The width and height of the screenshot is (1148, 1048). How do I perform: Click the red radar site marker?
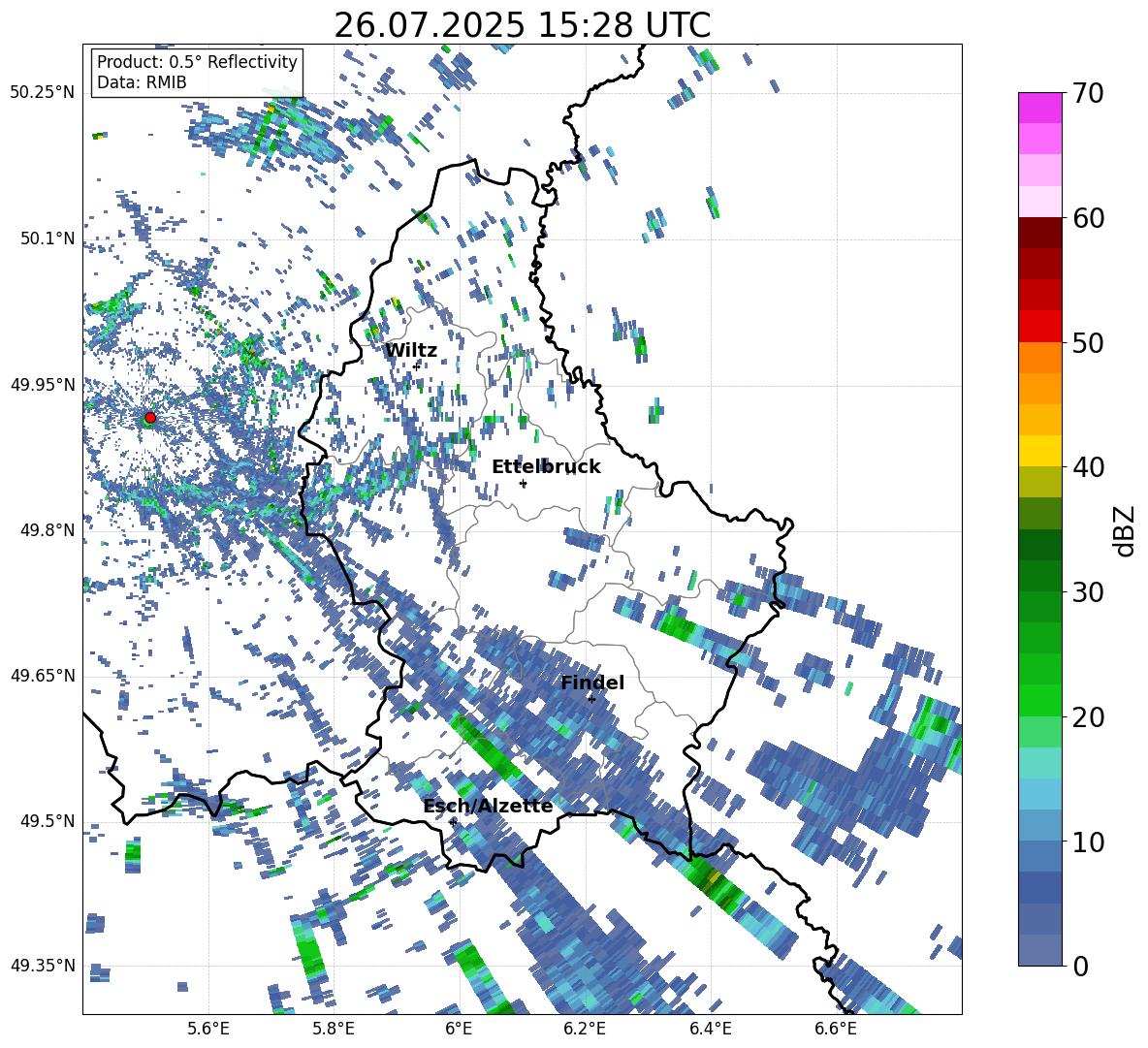(150, 418)
